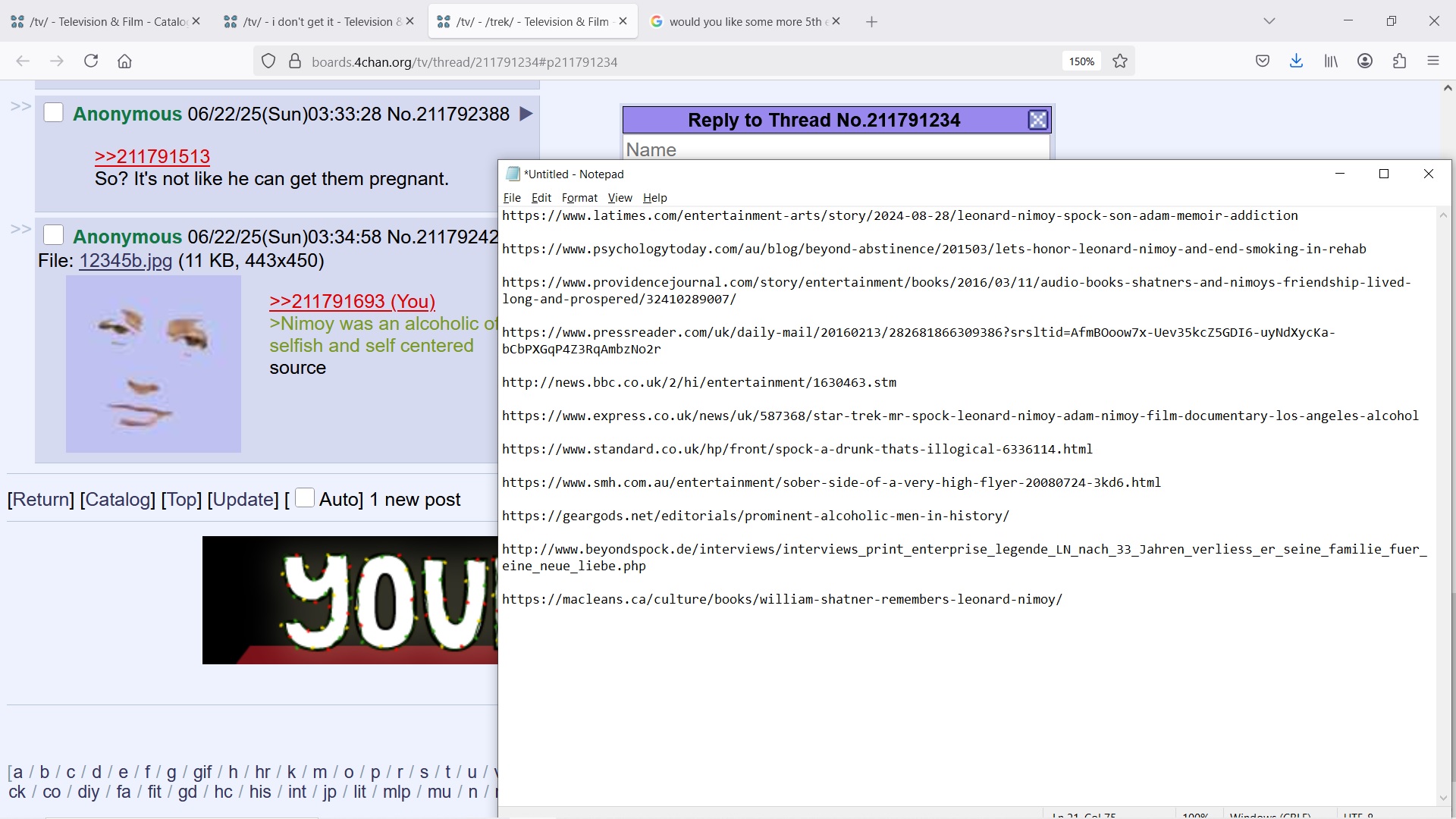The image size is (1456, 819).
Task: Click the browser page scrollbar up arrow
Action: (x=1448, y=88)
